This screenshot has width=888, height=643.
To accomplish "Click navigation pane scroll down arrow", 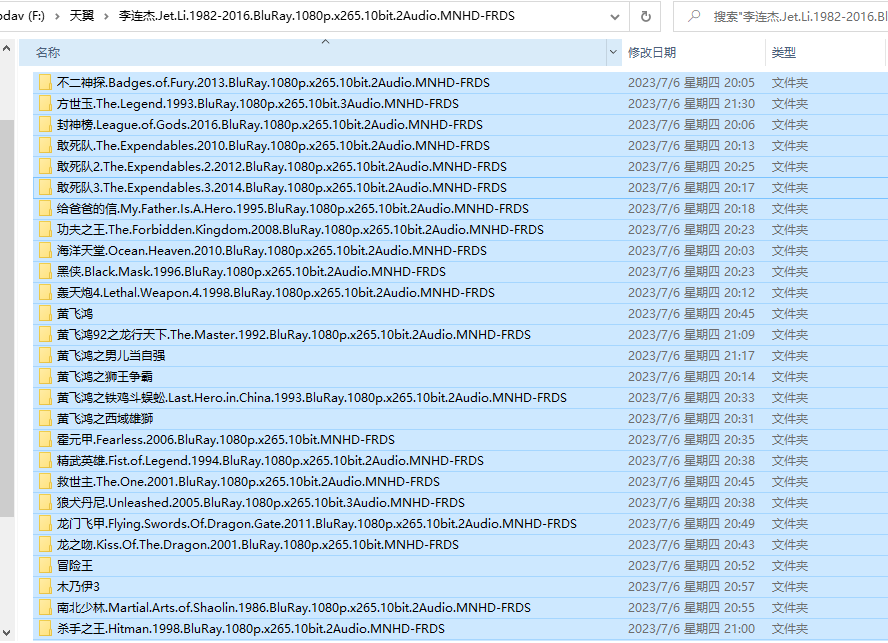I will point(6,633).
